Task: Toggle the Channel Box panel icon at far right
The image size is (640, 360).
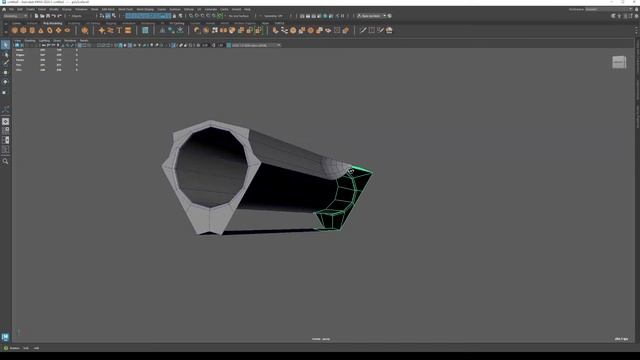Action: click(636, 16)
